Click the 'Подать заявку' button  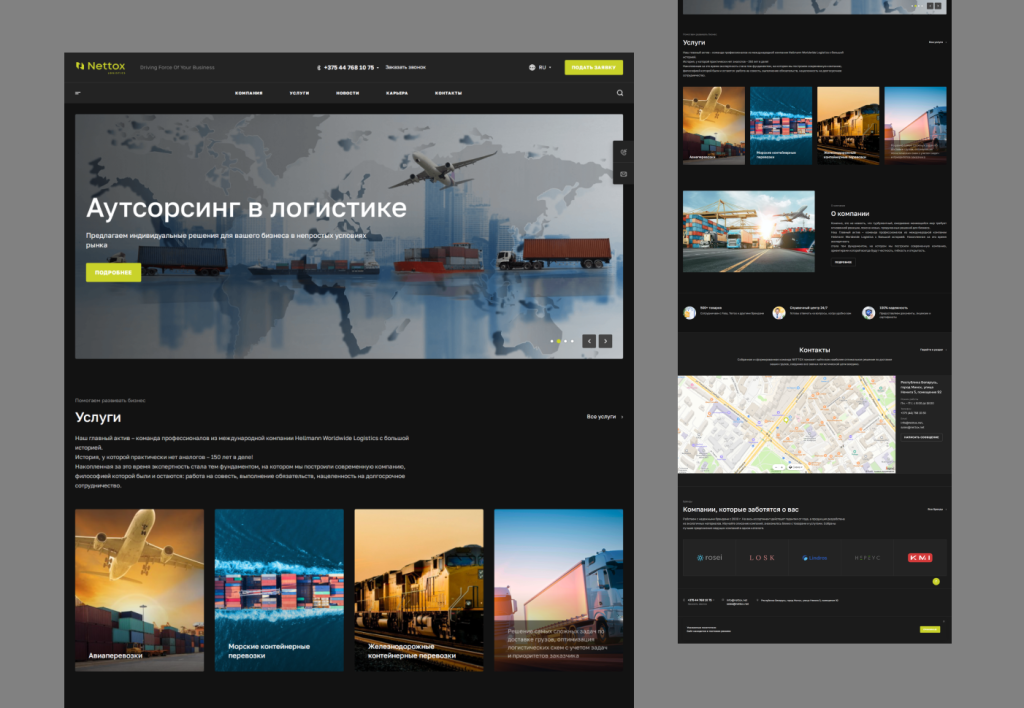[x=593, y=67]
